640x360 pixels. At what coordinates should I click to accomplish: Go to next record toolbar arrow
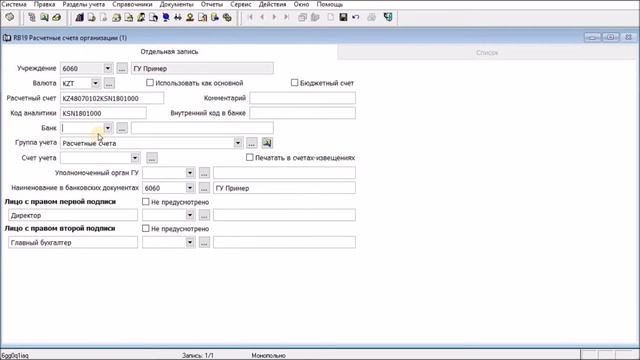(x=274, y=17)
